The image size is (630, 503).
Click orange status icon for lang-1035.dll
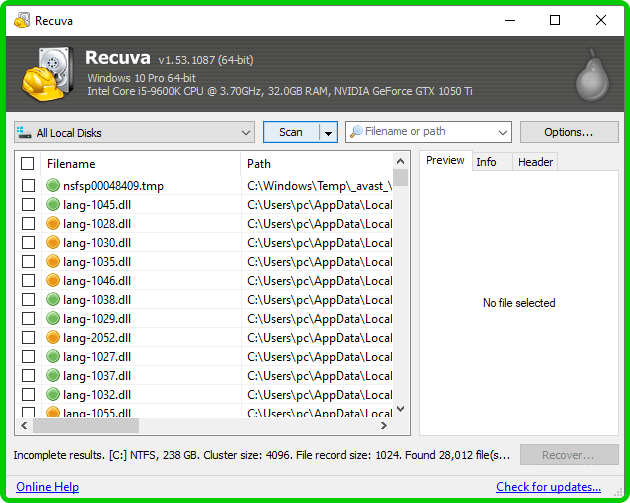click(x=53, y=261)
